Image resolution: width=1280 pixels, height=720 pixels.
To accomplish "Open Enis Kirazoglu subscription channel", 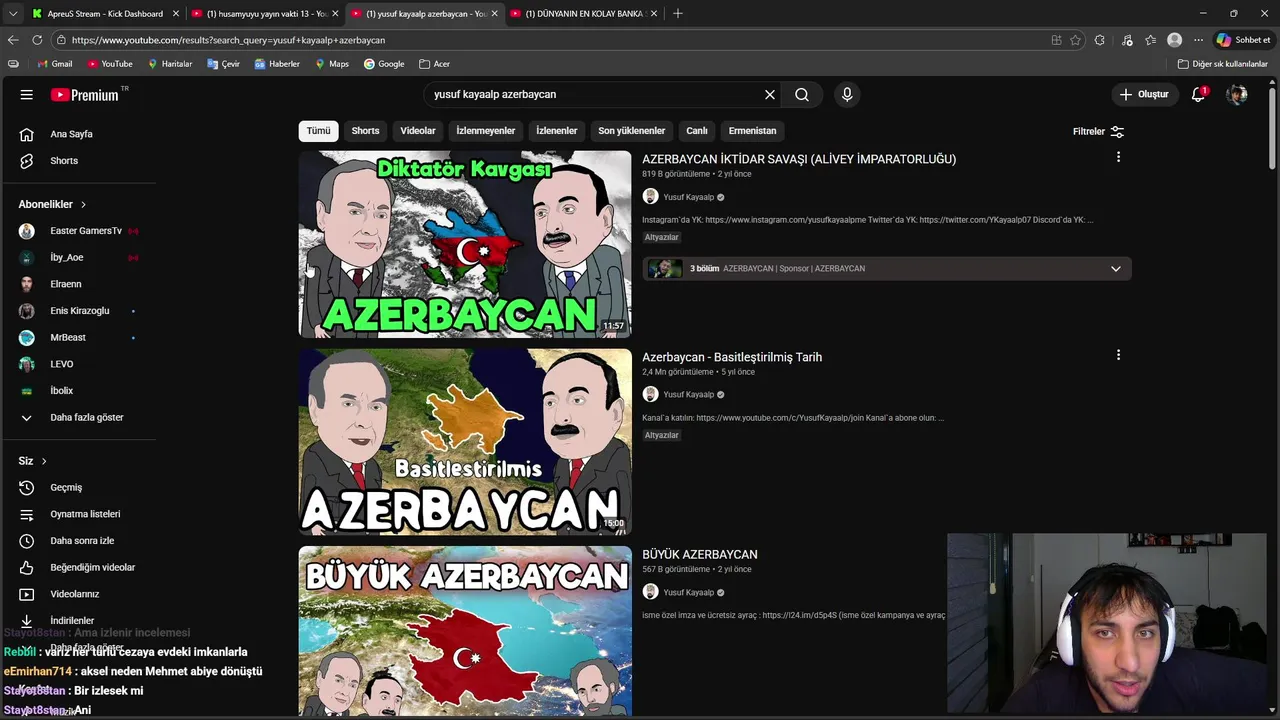I will (80, 311).
